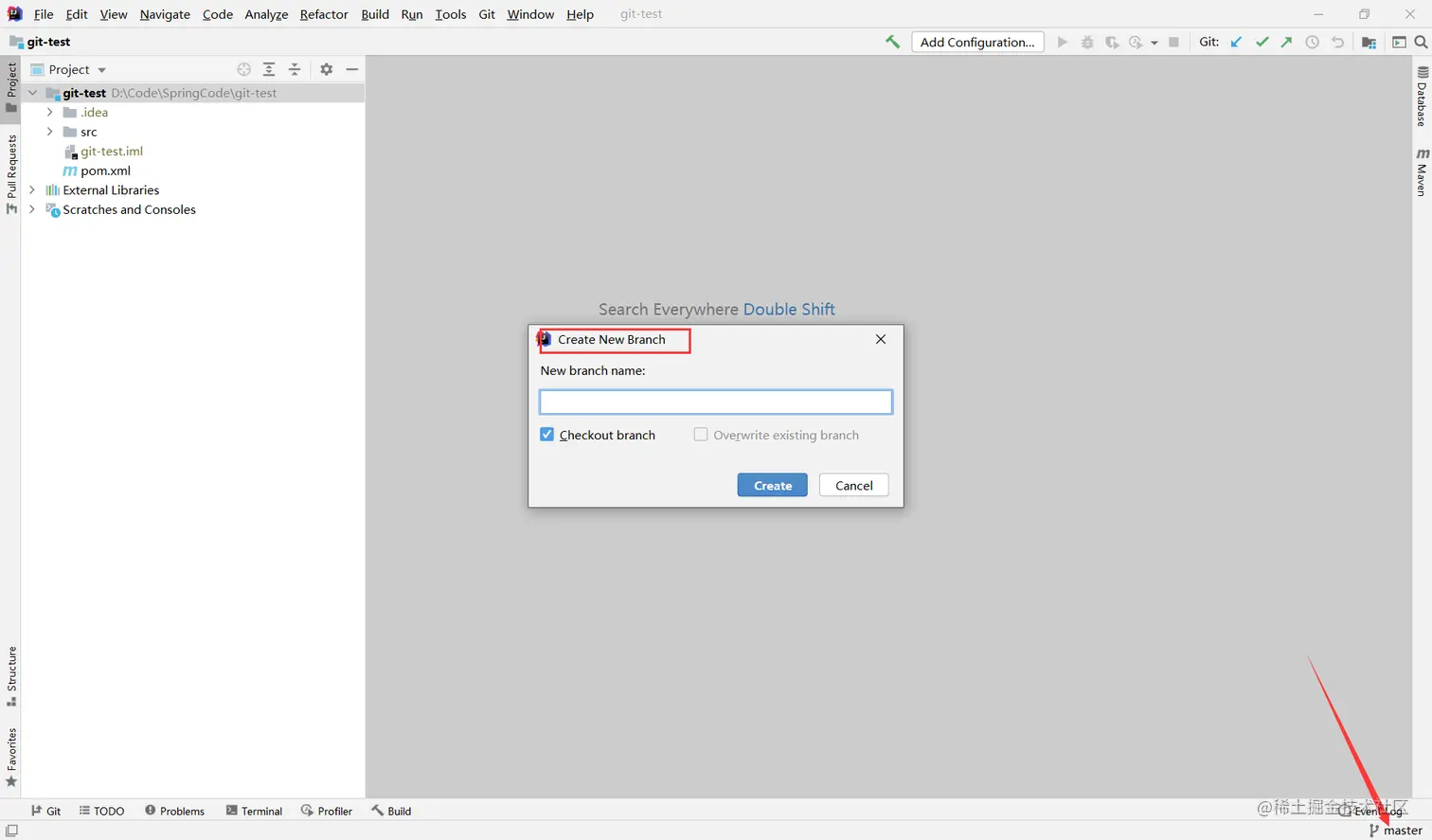Focus the New branch name field
The image size is (1432, 840).
click(716, 402)
